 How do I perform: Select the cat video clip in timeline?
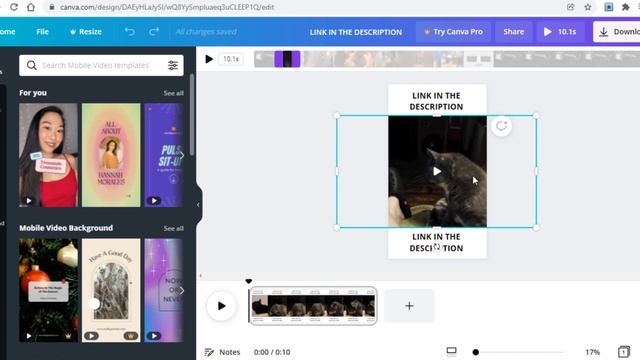coord(313,306)
